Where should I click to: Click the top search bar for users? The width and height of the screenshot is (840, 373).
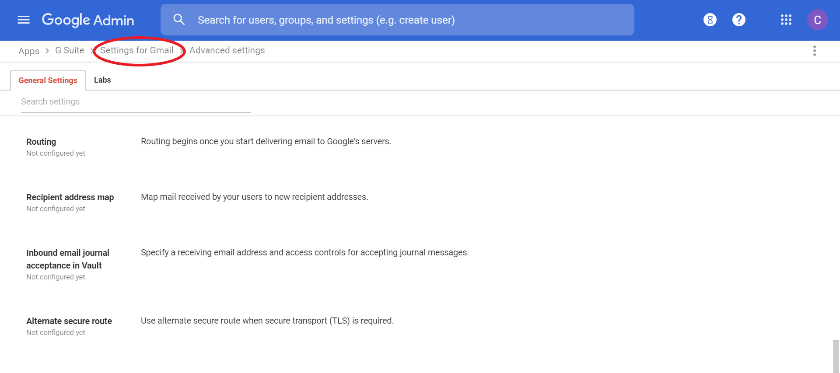tap(397, 20)
